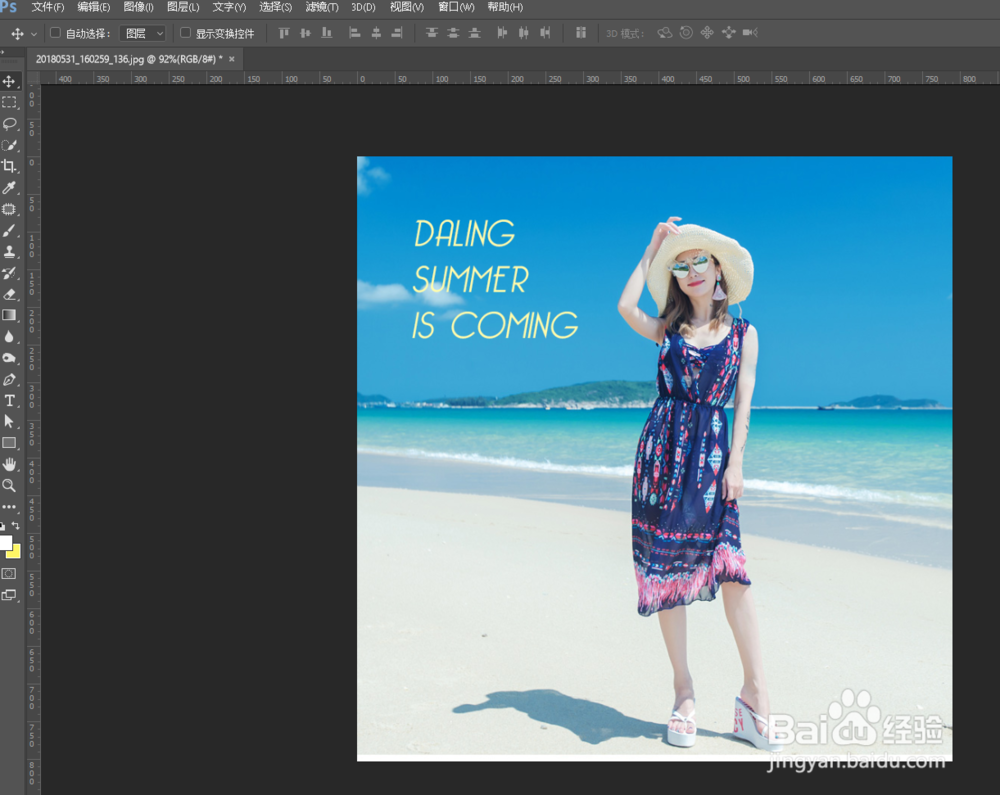Distribute bottom edges of layers

474,33
